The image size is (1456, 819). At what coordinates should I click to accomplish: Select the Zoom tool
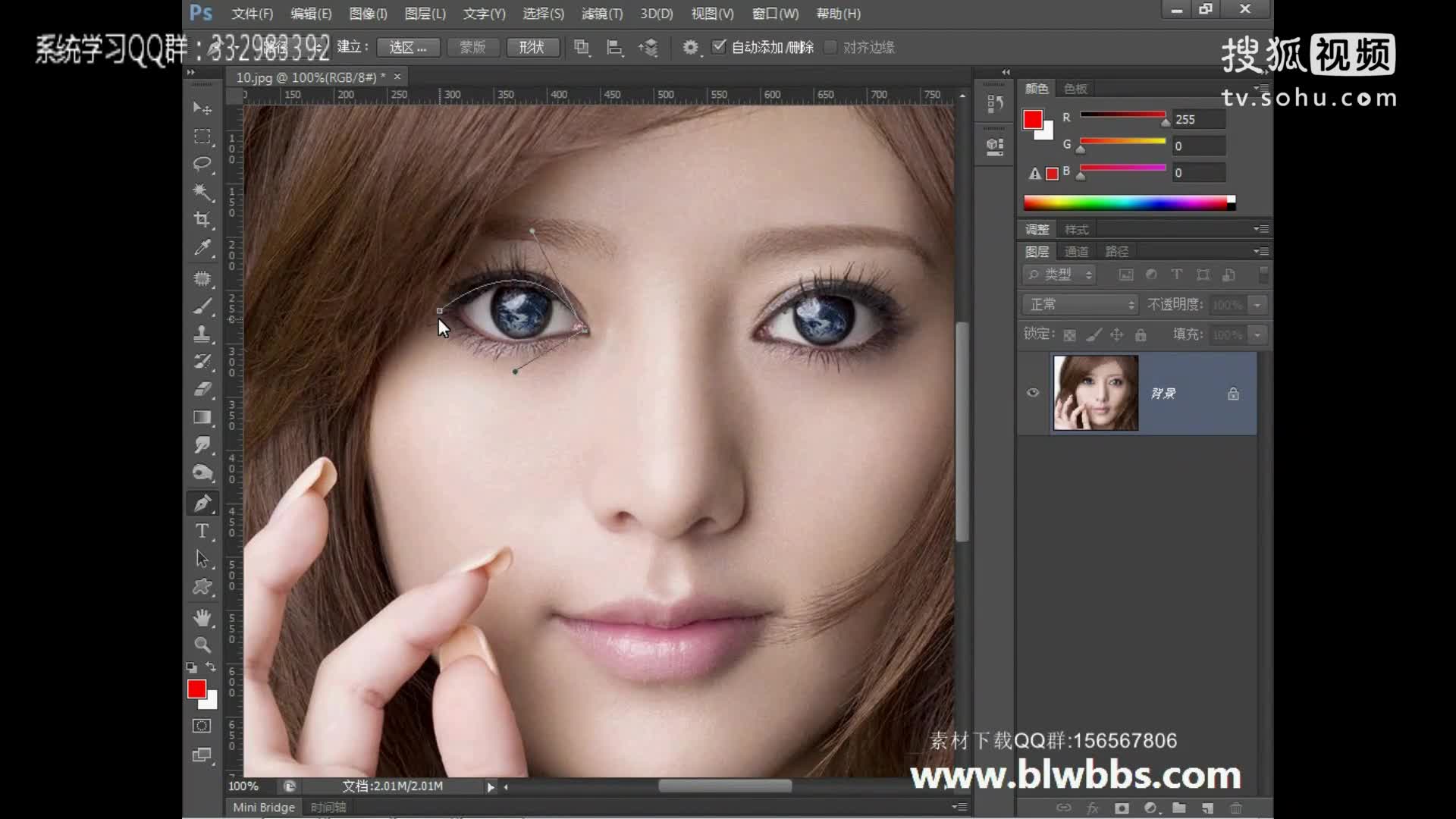pyautogui.click(x=202, y=645)
